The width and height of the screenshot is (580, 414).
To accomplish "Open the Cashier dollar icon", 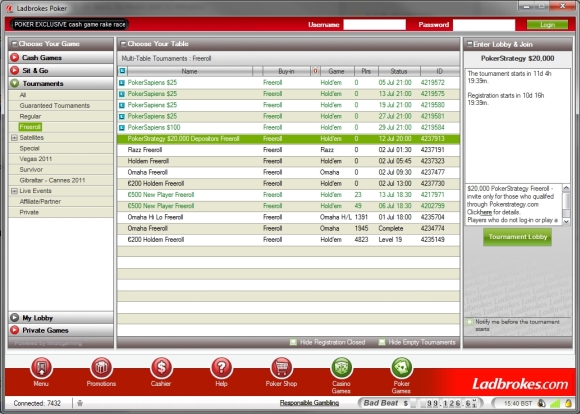I will 161,368.
